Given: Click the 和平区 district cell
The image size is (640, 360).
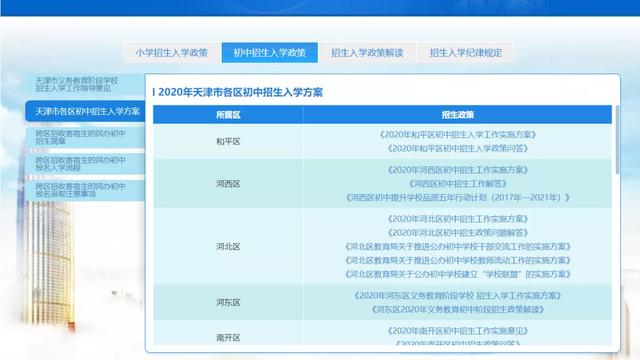Looking at the screenshot, I should 228,142.
